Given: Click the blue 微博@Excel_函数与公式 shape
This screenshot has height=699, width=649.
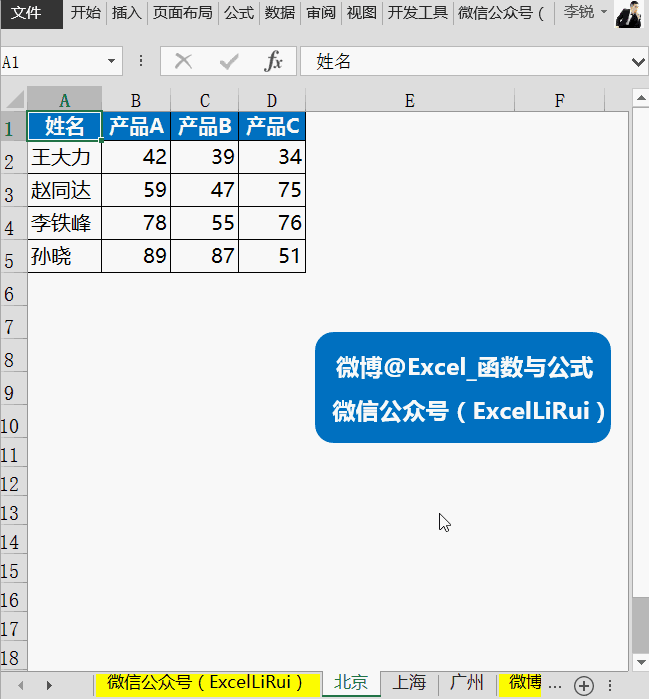Looking at the screenshot, I should click(463, 387).
